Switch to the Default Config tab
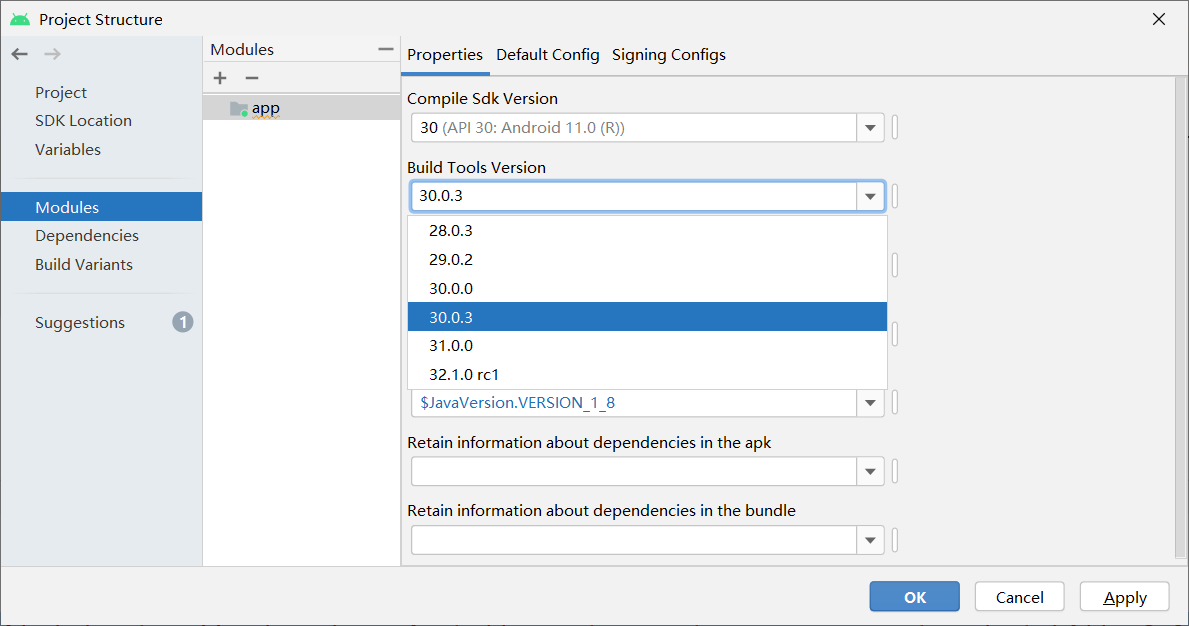This screenshot has height=626, width=1189. (x=547, y=54)
